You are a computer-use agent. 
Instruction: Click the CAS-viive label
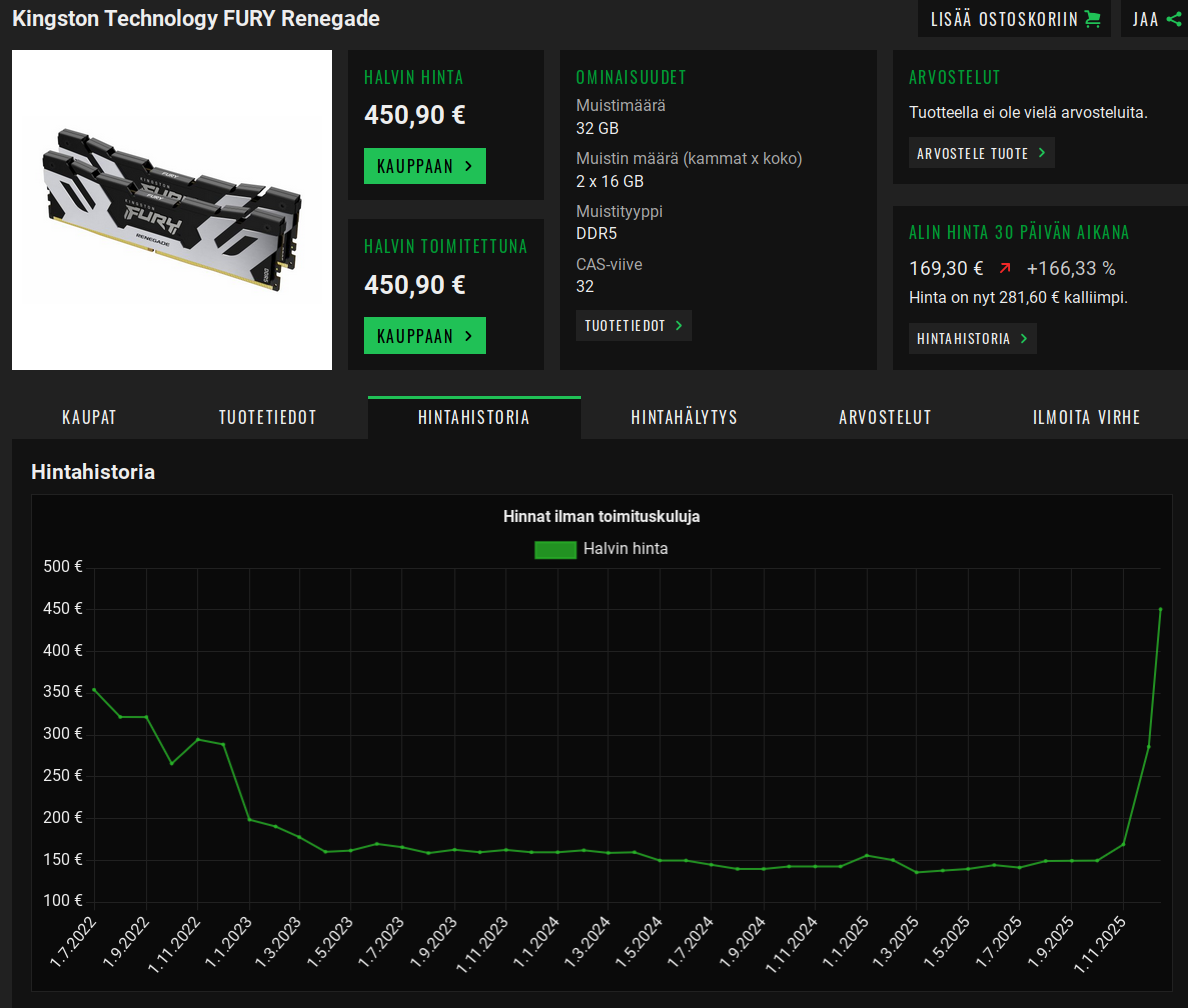[x=609, y=265]
